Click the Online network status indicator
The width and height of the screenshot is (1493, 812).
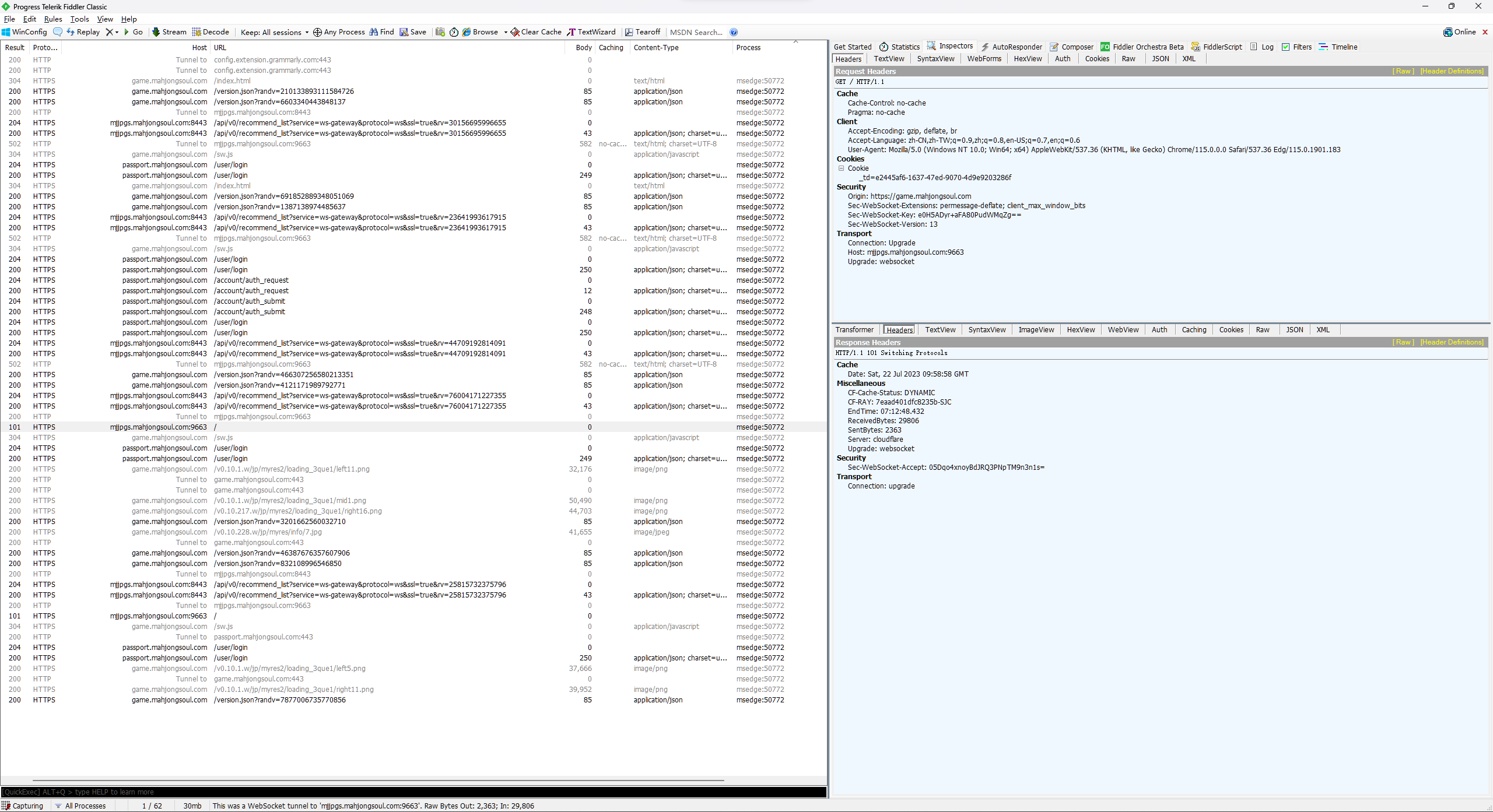1460,32
